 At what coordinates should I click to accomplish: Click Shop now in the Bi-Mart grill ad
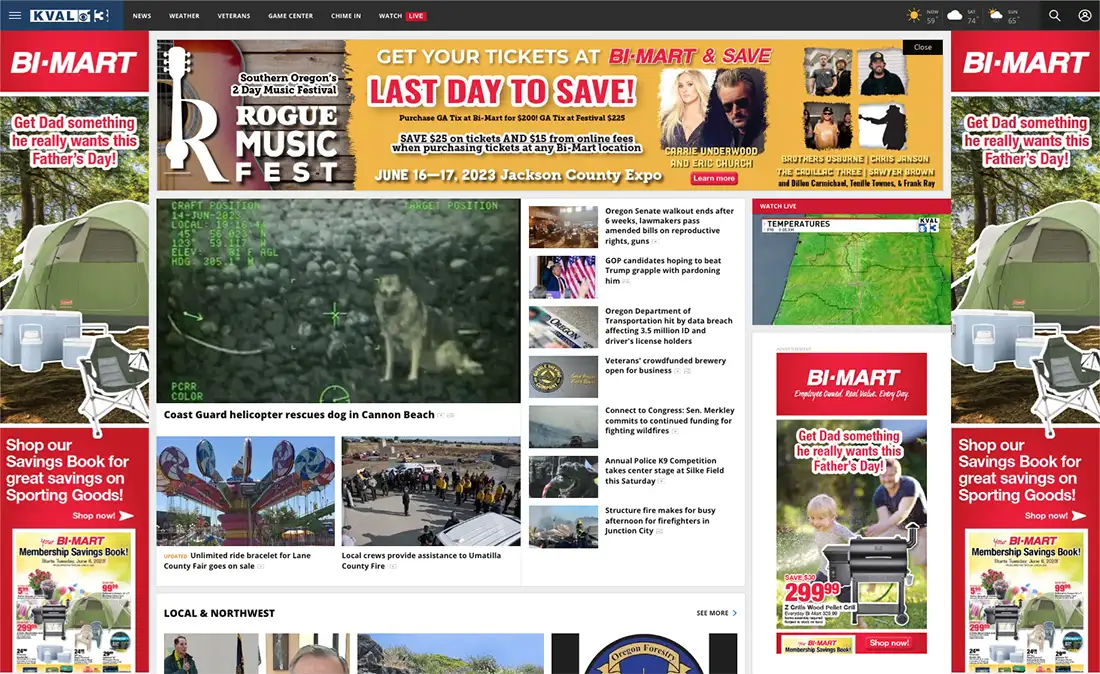pyautogui.click(x=890, y=642)
